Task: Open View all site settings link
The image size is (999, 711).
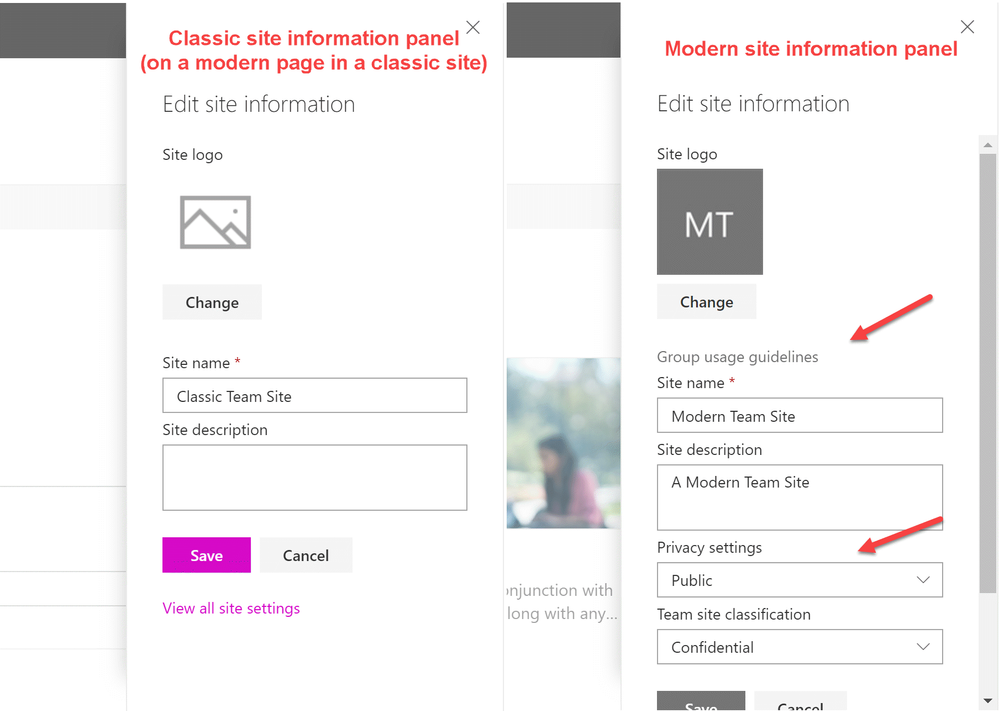Action: pos(231,608)
